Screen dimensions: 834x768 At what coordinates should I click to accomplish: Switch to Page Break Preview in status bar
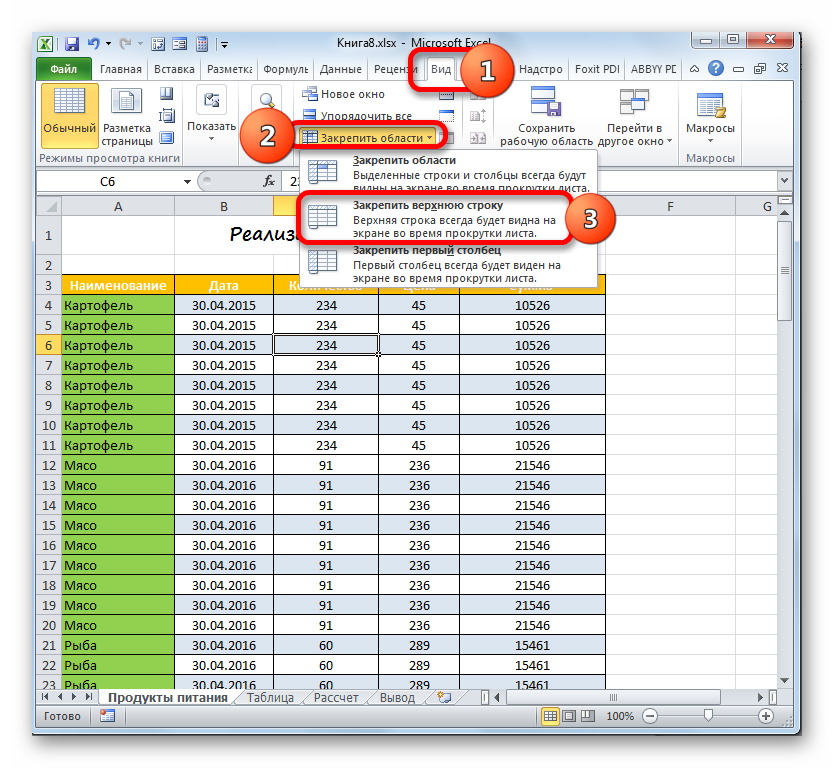coord(588,716)
